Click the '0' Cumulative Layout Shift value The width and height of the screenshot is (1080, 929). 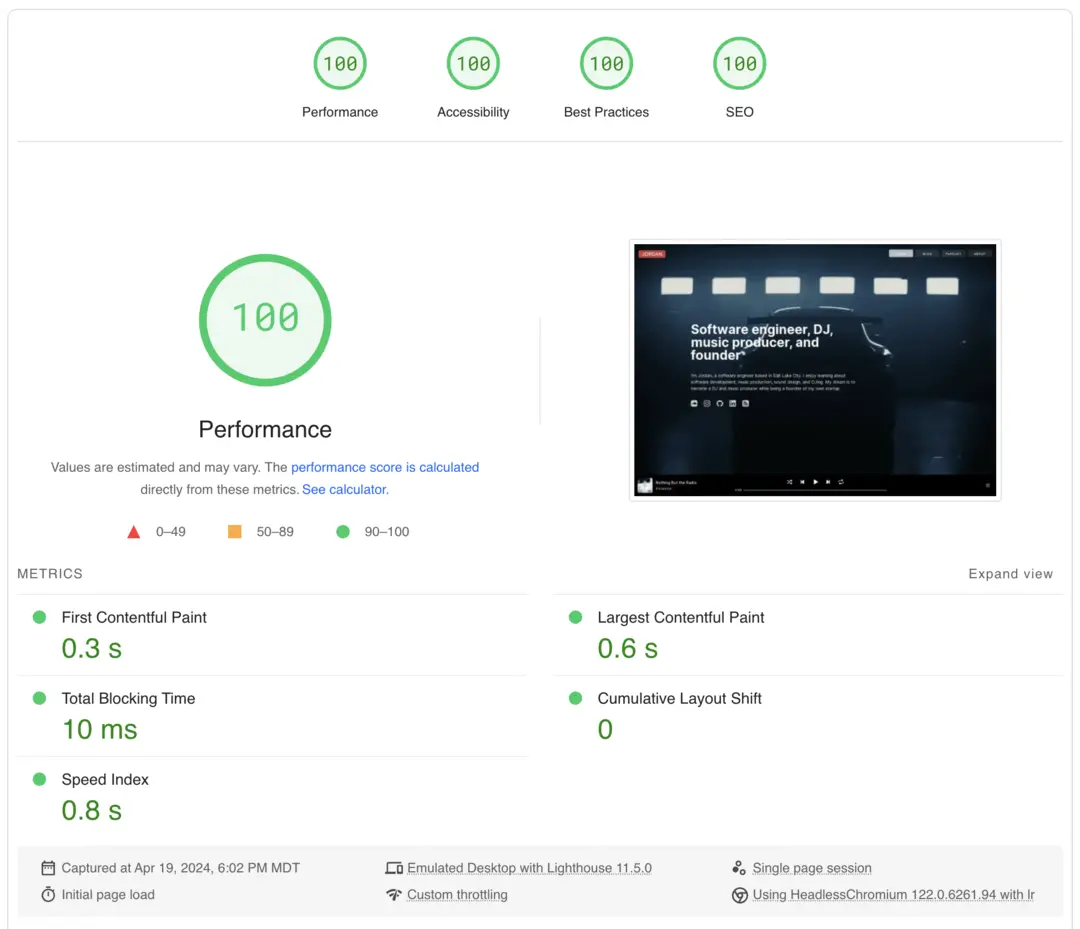pyautogui.click(x=605, y=729)
